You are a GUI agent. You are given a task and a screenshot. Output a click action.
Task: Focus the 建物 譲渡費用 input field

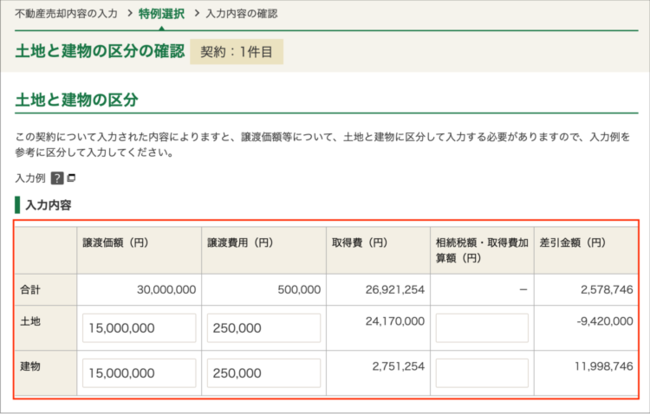pyautogui.click(x=264, y=373)
